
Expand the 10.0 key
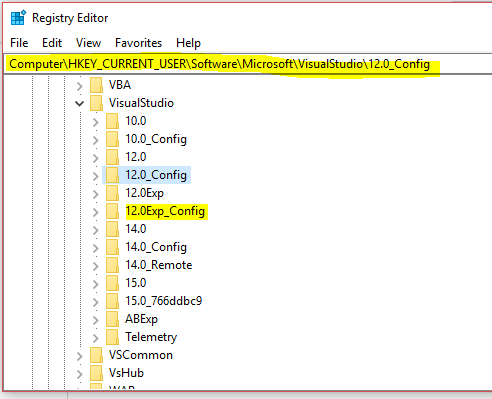click(x=96, y=122)
